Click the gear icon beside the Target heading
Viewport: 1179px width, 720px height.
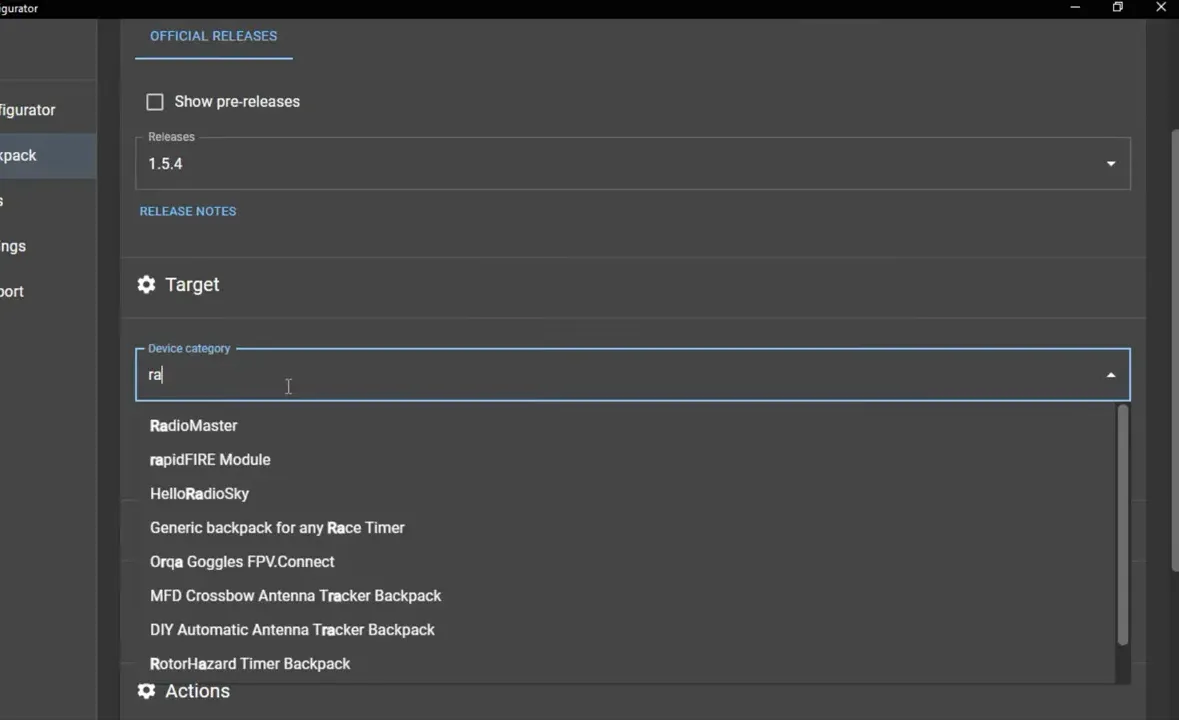(x=146, y=285)
